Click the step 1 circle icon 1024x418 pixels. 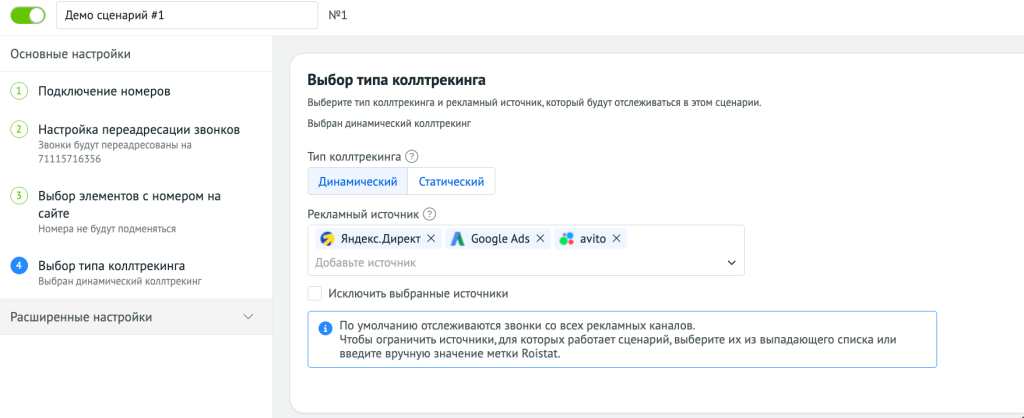pos(19,91)
